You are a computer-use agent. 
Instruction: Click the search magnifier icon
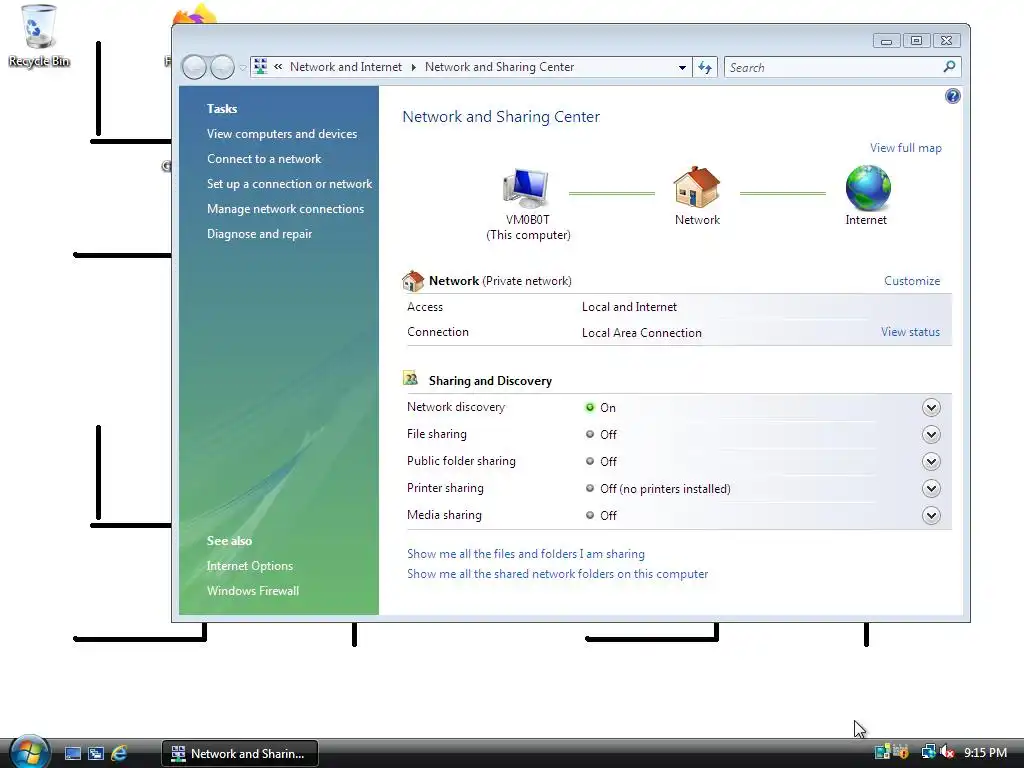[x=950, y=67]
